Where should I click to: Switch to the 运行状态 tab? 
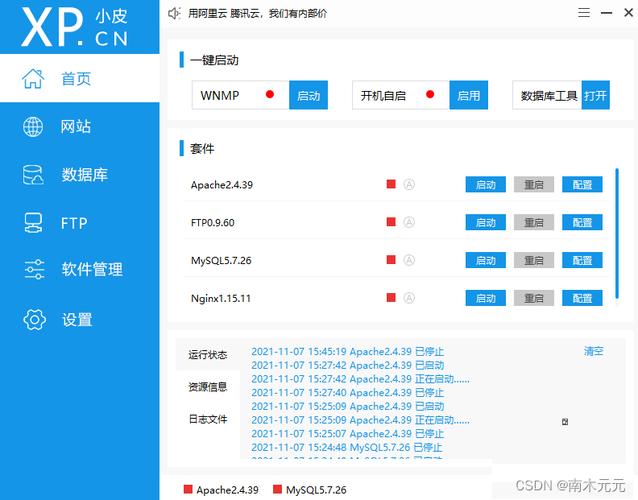(208, 354)
